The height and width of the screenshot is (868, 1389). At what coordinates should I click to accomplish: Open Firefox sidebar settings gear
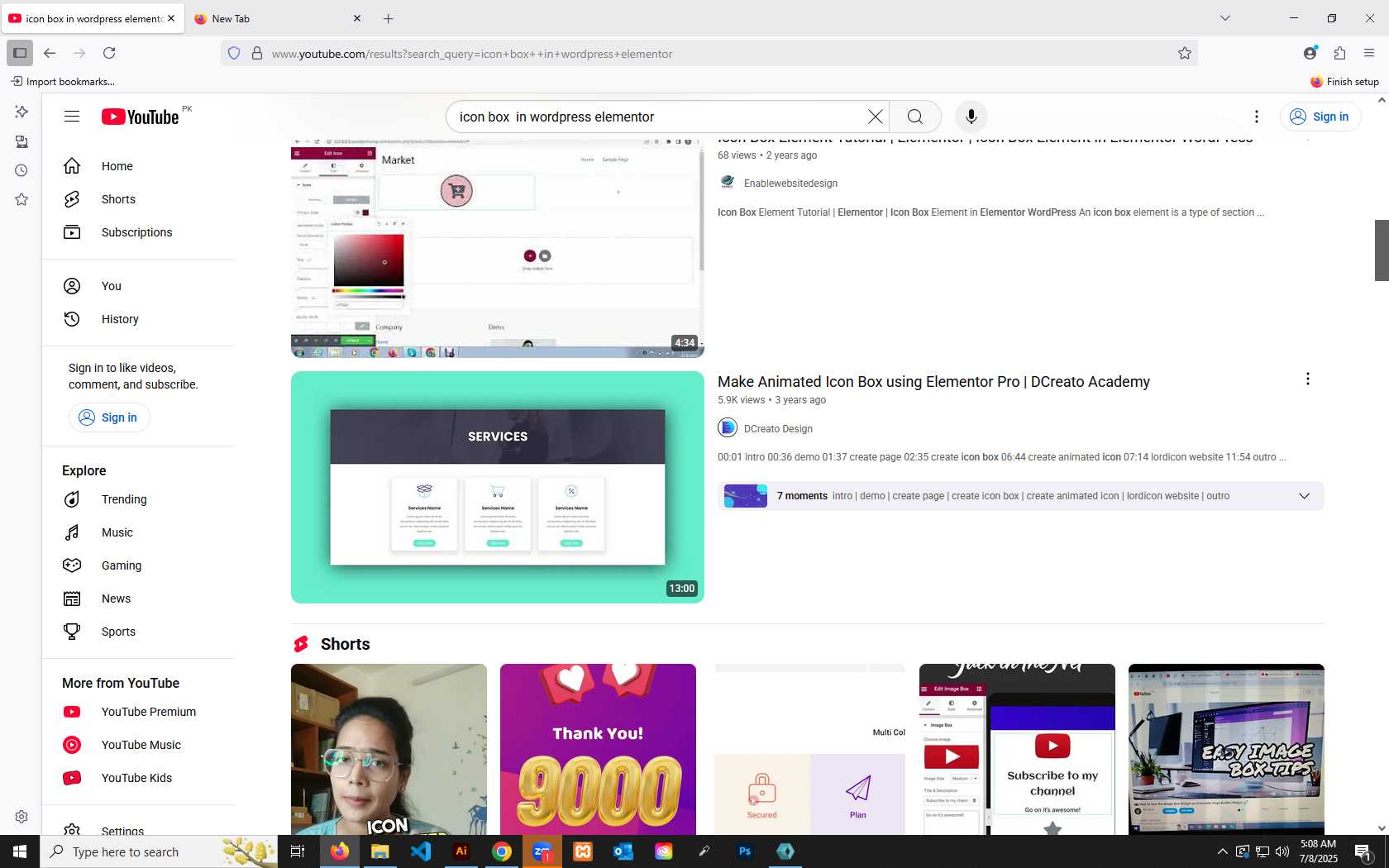[21, 817]
